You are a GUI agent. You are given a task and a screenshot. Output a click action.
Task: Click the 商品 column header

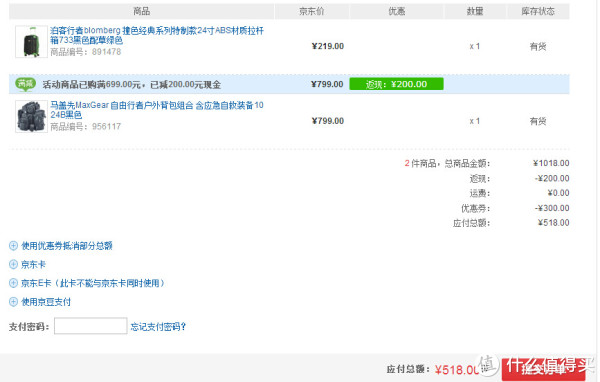141,11
